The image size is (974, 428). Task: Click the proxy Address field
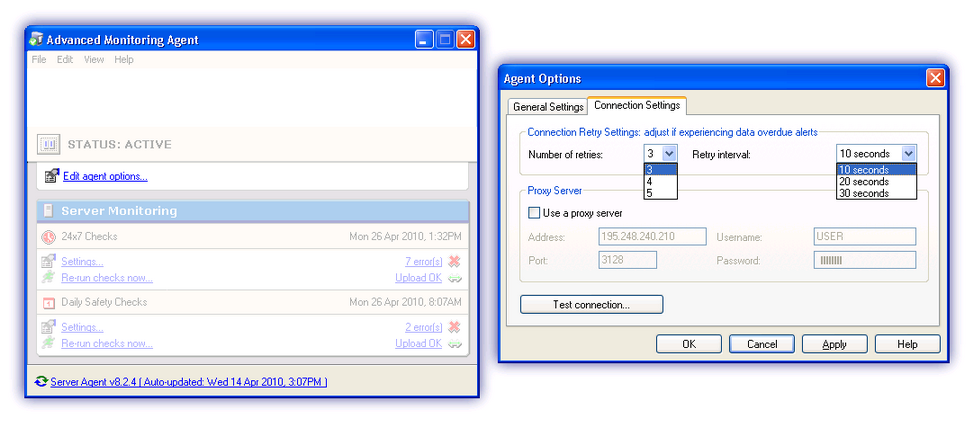652,237
